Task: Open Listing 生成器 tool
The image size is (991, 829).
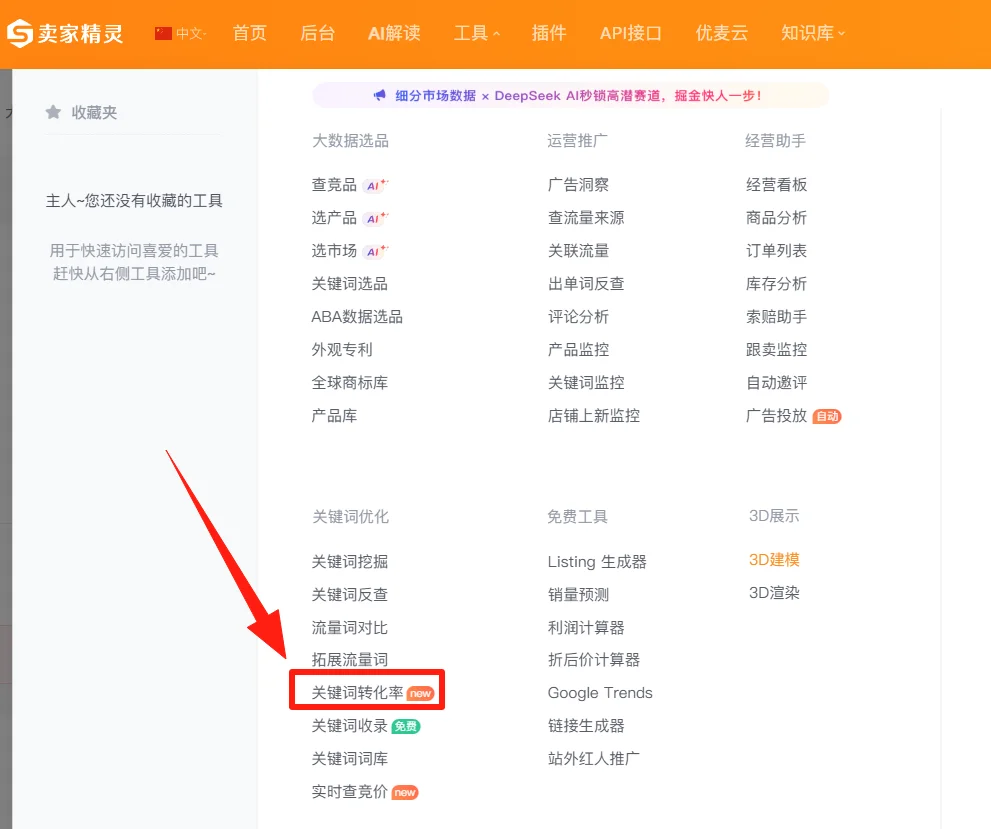Action: pos(597,561)
